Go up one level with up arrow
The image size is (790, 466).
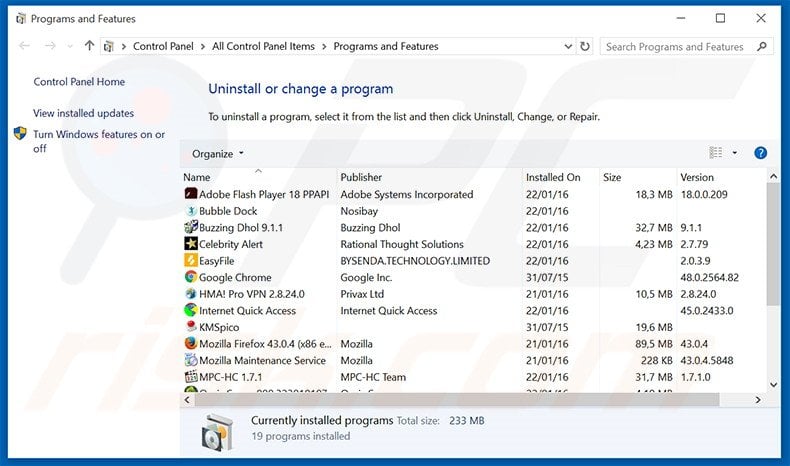click(89, 46)
